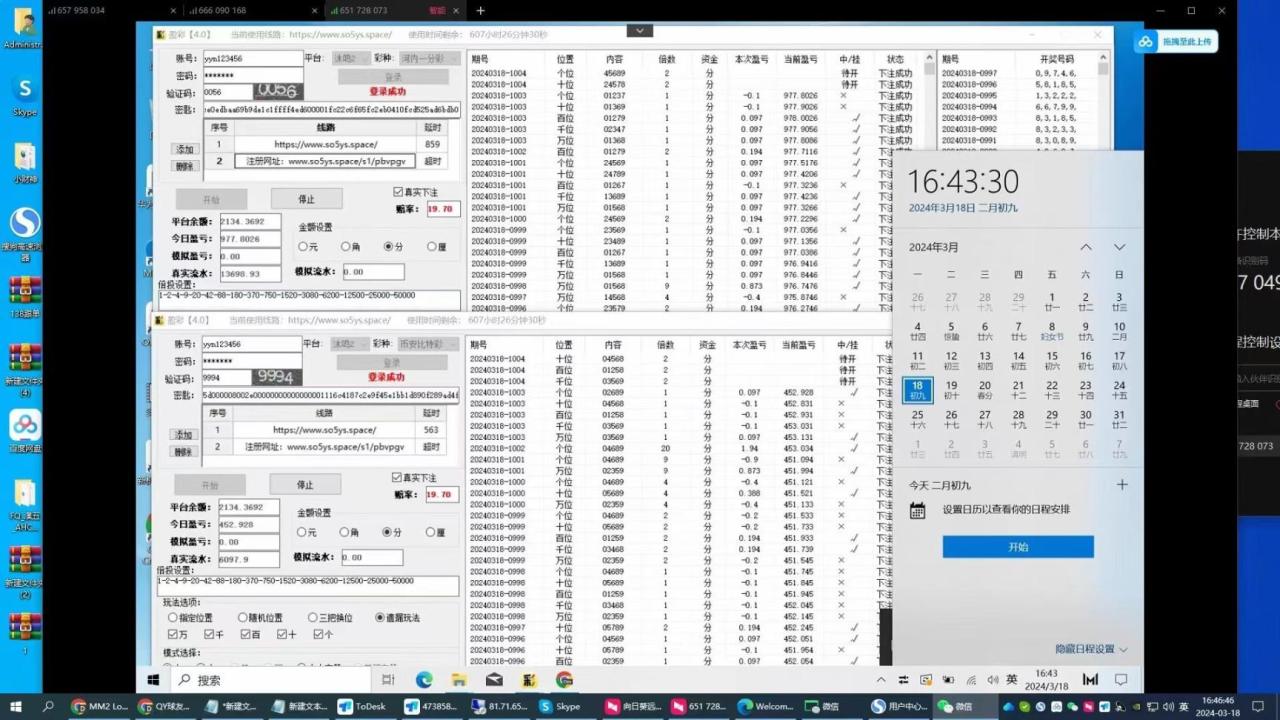1280x720 pixels.
Task: Open File Explorer from the inner taskbar
Action: [459, 680]
